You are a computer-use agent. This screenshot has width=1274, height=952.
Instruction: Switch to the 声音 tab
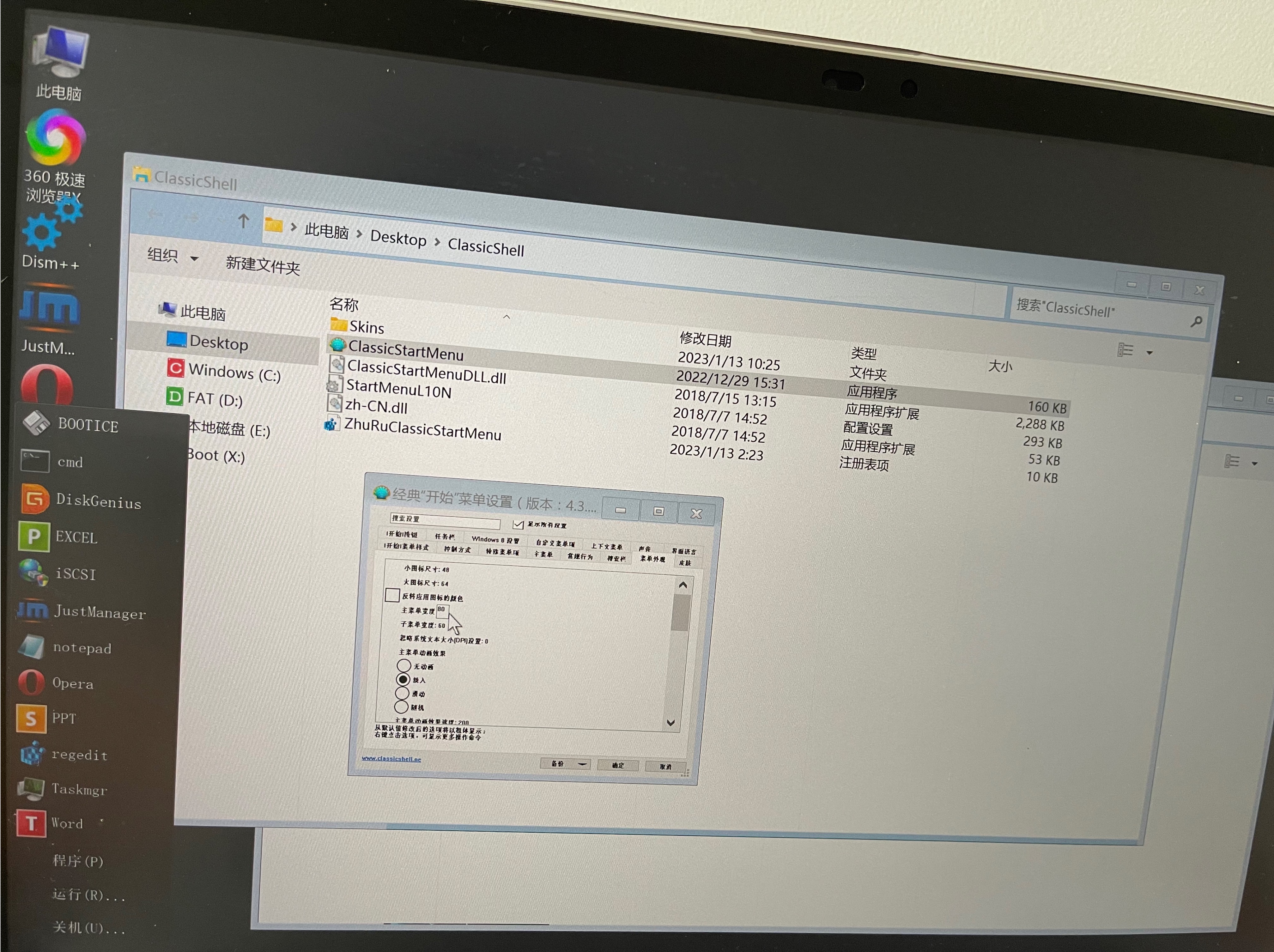tap(645, 549)
